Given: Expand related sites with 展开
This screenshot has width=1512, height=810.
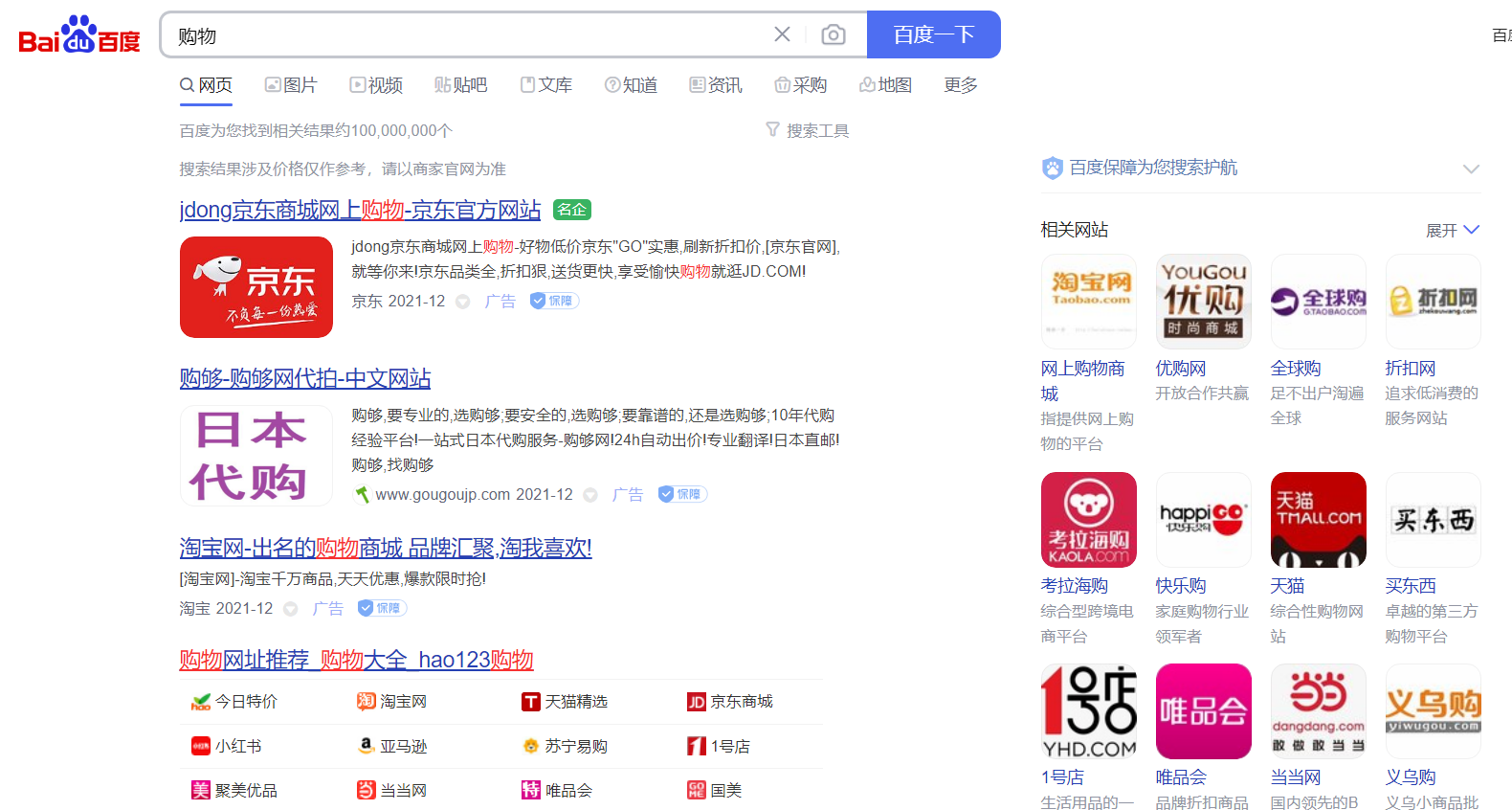Looking at the screenshot, I should click(1453, 230).
